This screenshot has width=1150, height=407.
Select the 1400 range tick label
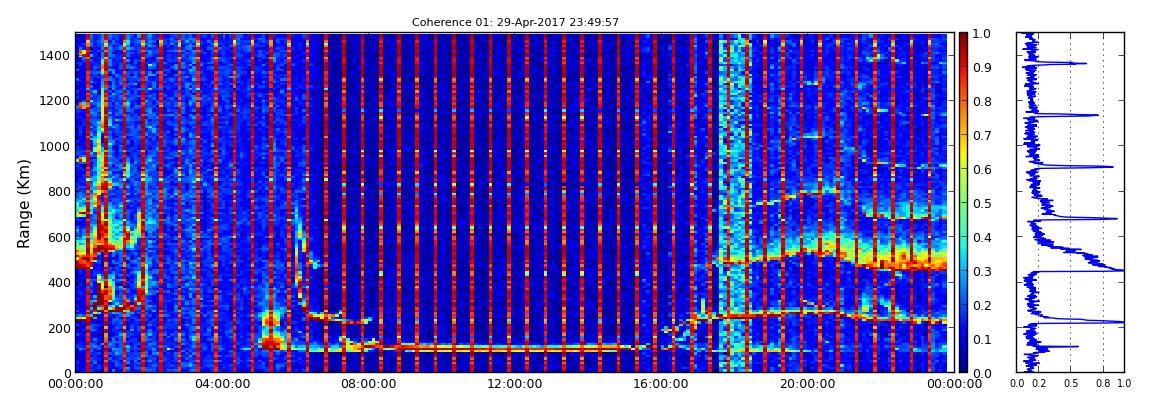point(56,56)
